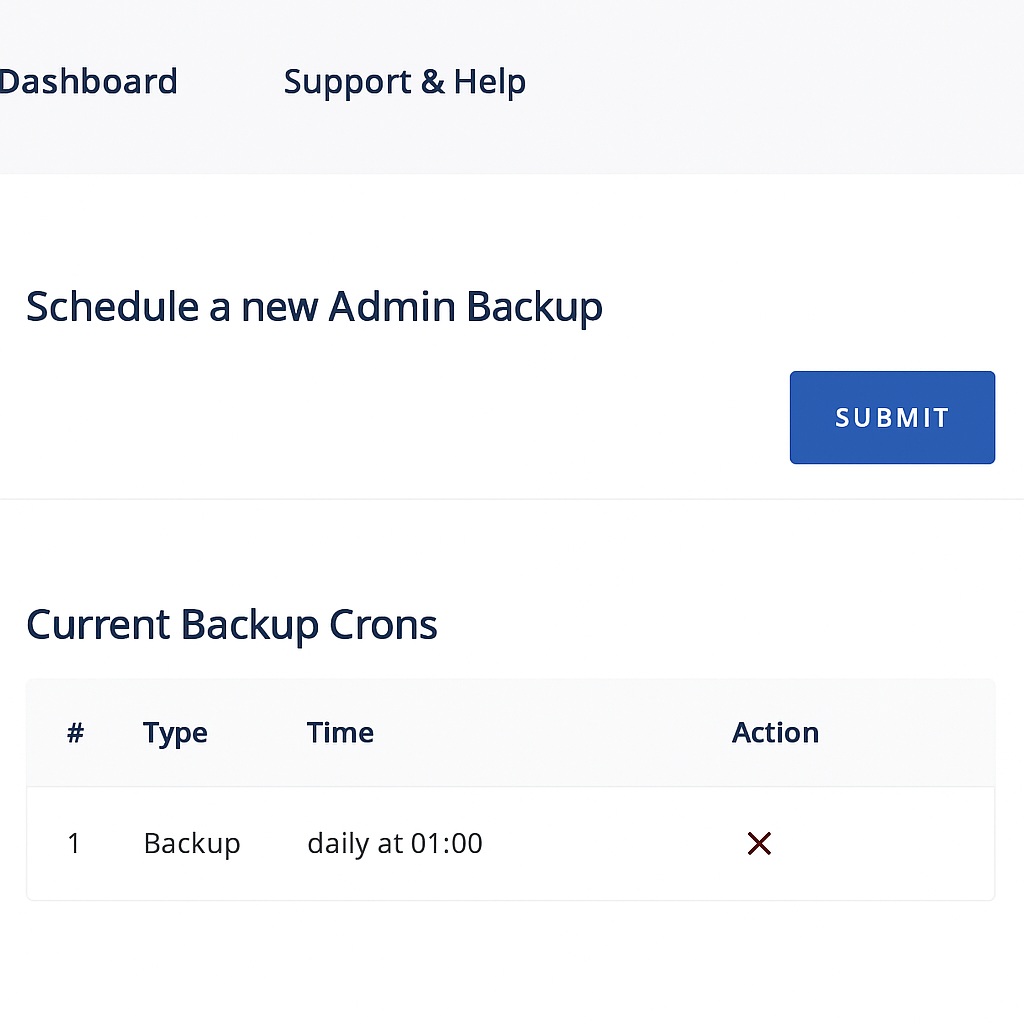Click the Time column header
The height and width of the screenshot is (1024, 1024).
click(x=340, y=733)
